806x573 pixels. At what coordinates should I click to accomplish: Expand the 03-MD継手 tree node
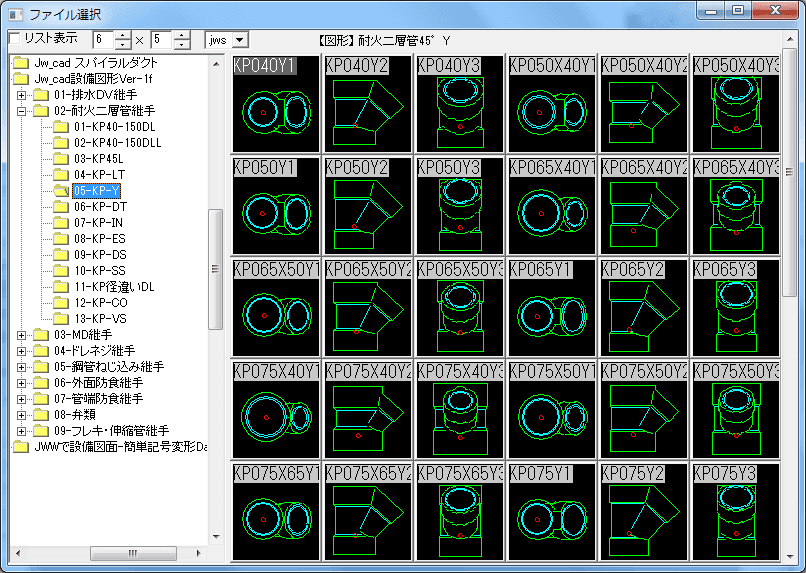[x=22, y=334]
